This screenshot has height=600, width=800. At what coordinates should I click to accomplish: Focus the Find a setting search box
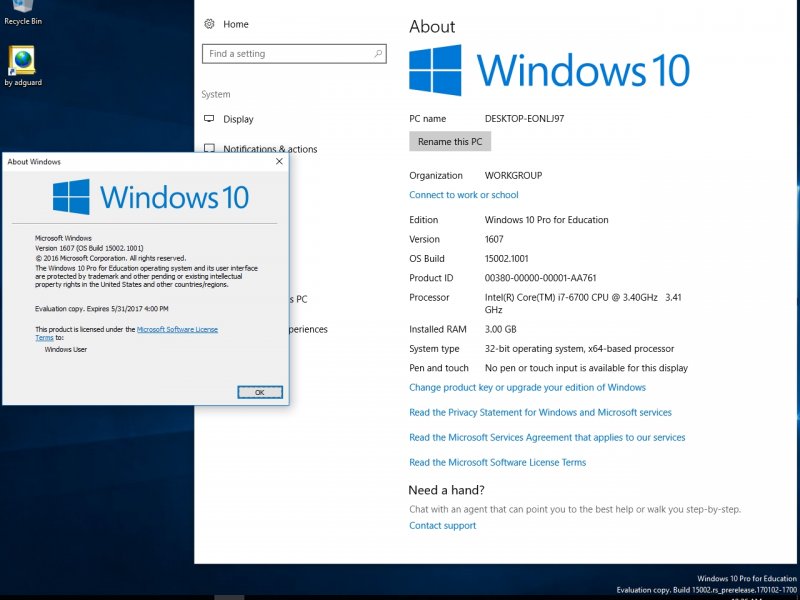coord(294,54)
